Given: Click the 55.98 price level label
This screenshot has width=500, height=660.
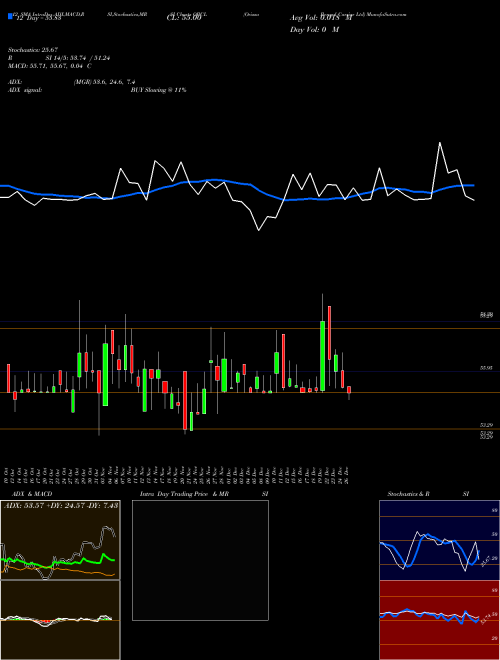Looking at the screenshot, I should click(486, 368).
